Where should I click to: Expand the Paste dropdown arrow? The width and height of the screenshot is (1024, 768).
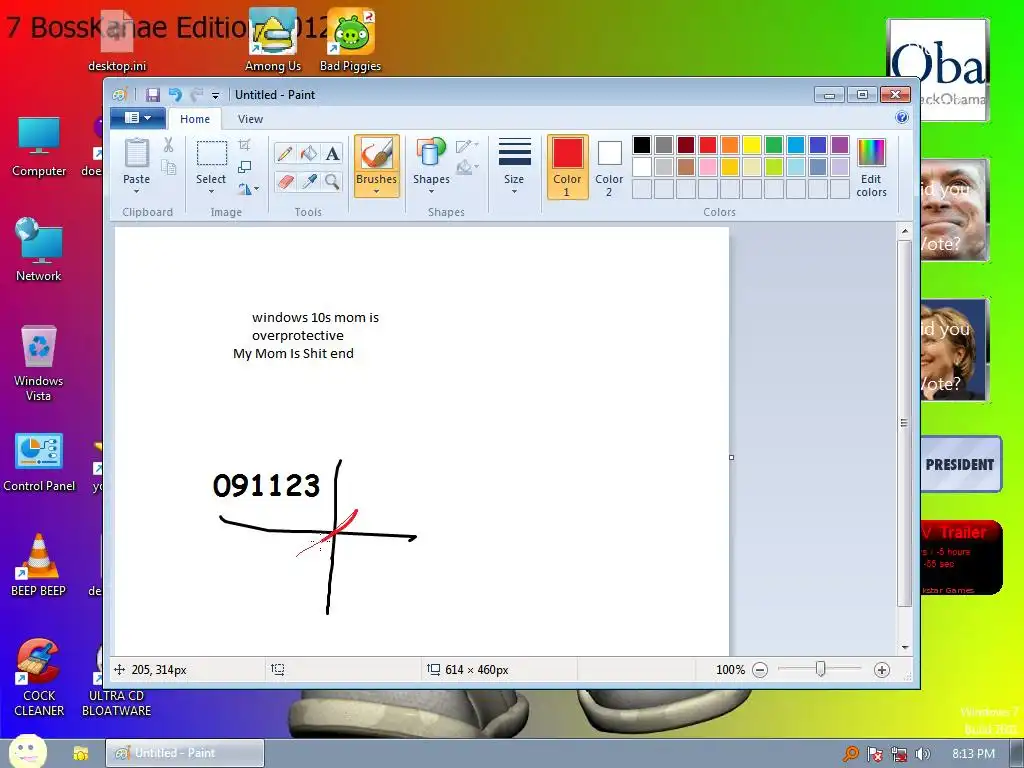136,191
